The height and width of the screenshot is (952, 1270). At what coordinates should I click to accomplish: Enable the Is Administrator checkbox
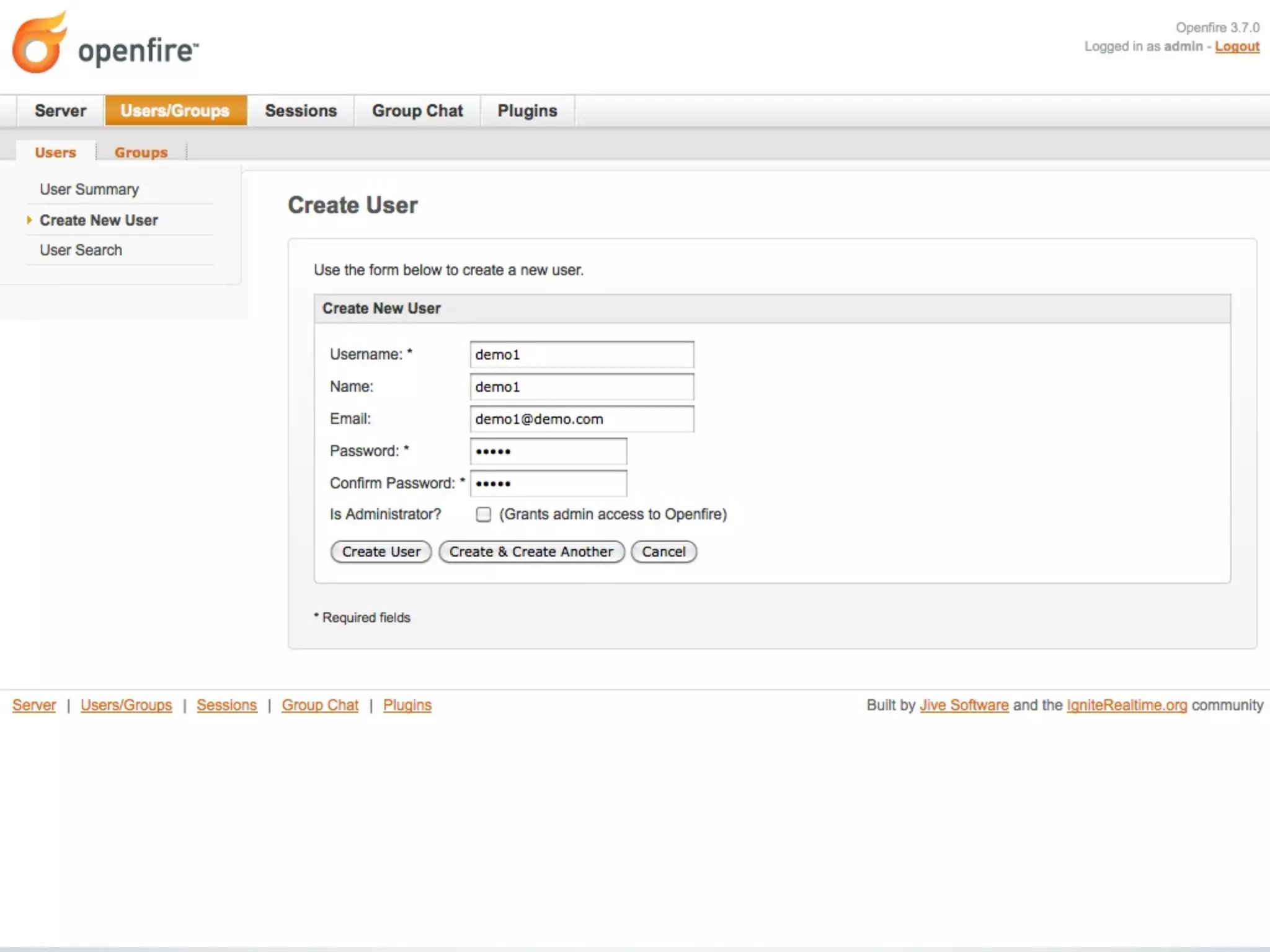point(483,514)
